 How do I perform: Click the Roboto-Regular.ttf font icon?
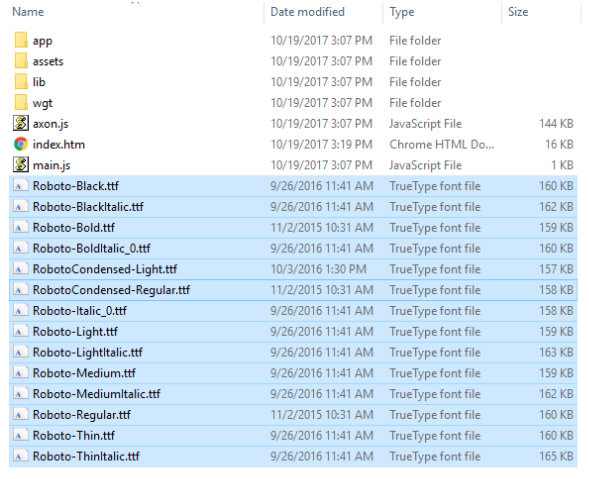21,415
